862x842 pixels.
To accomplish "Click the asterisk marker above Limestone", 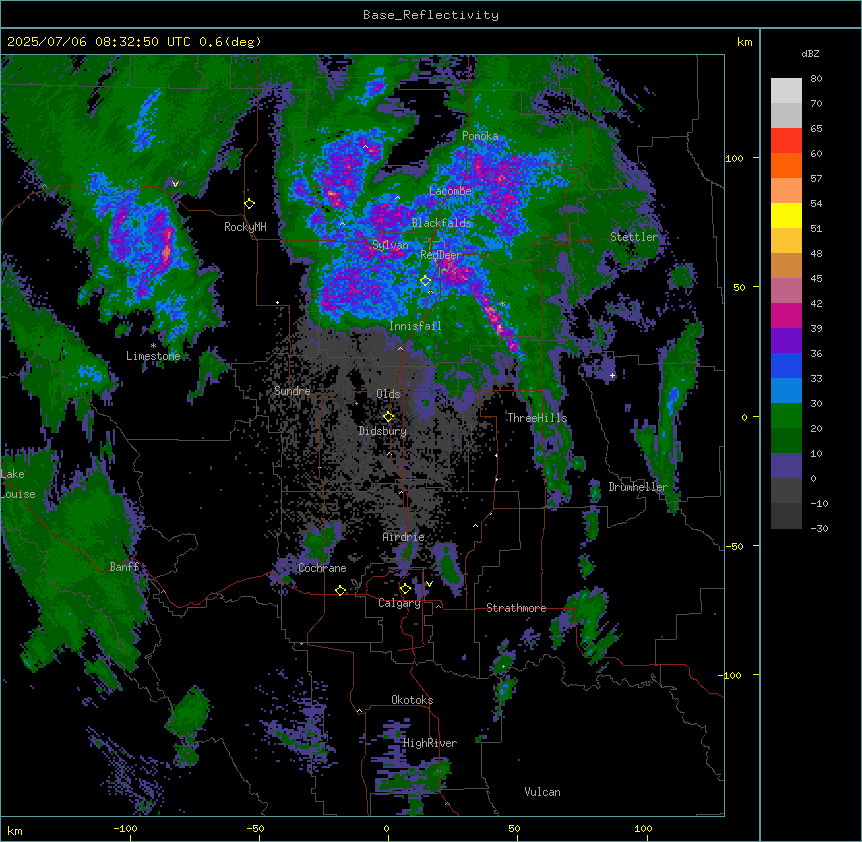I will click(153, 346).
